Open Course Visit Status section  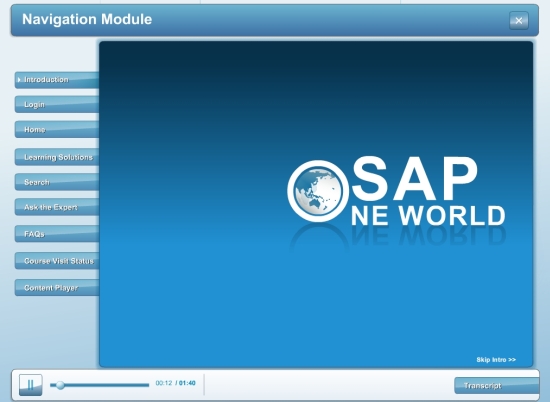pyautogui.click(x=57, y=261)
